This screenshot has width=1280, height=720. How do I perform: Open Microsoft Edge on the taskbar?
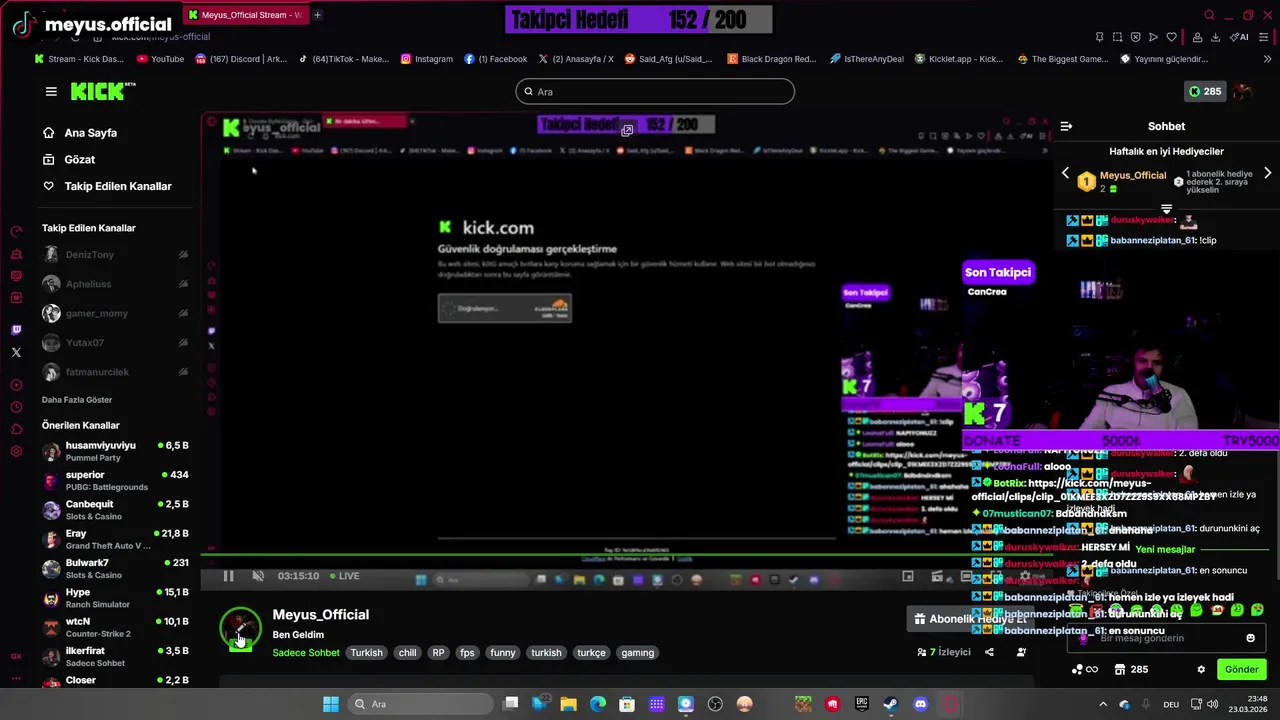(x=598, y=704)
